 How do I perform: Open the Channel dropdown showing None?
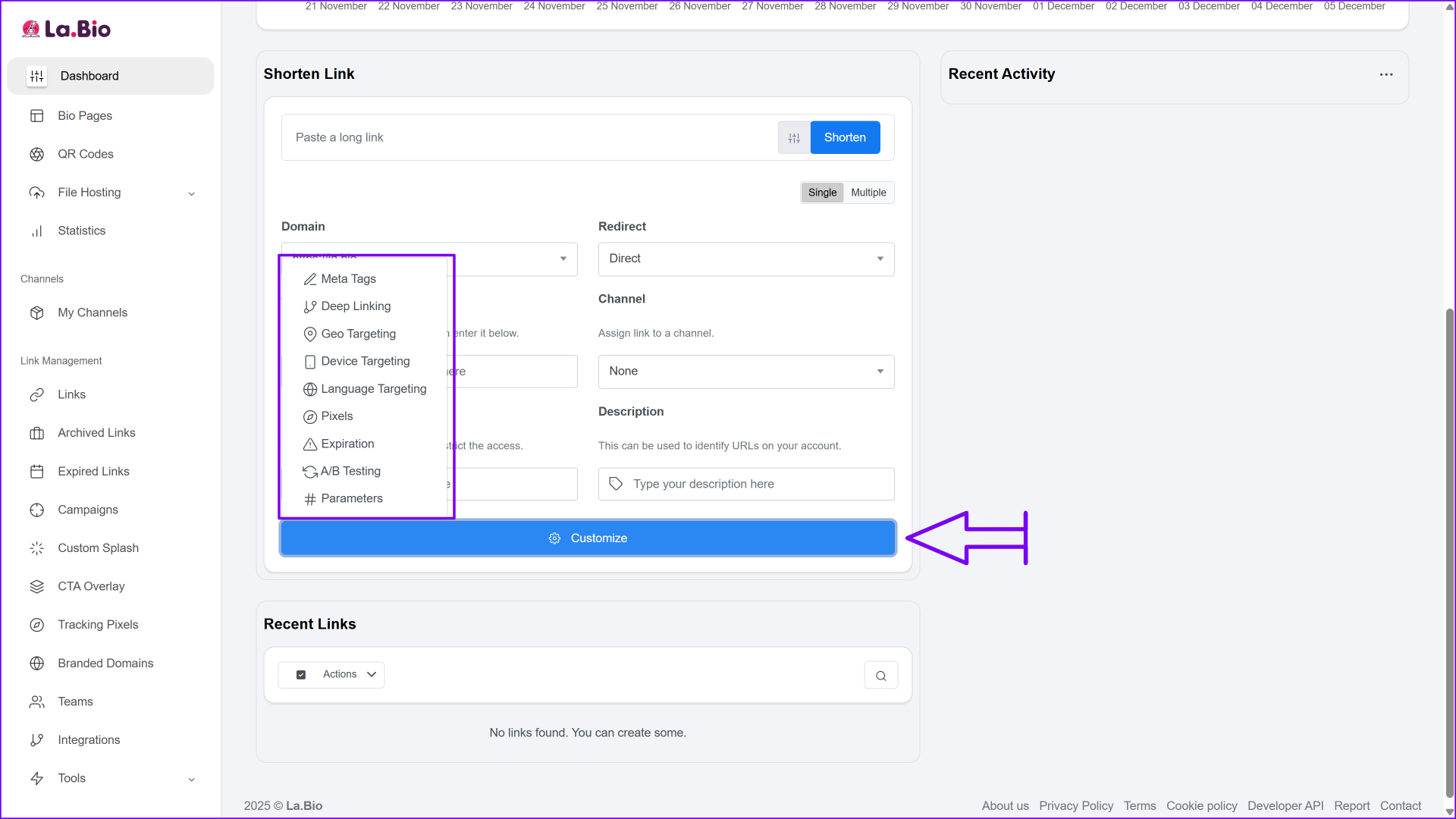click(745, 372)
